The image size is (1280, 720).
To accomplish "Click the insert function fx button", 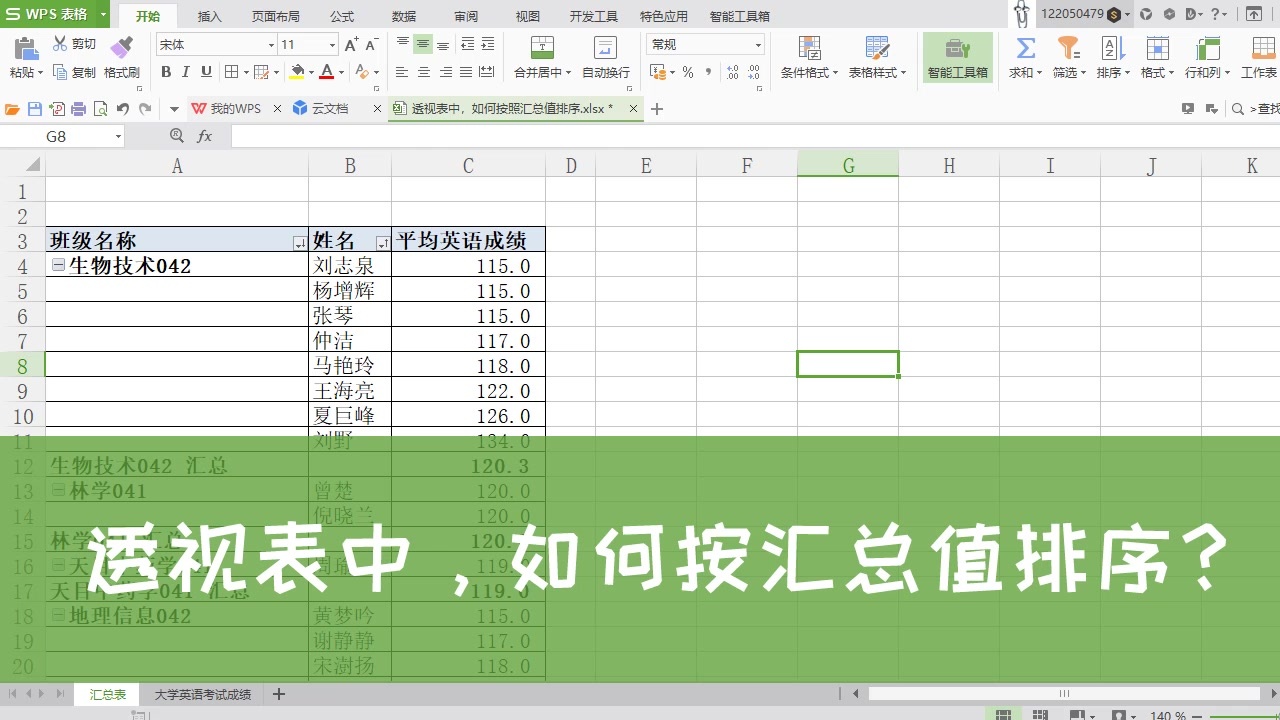I will tap(205, 136).
